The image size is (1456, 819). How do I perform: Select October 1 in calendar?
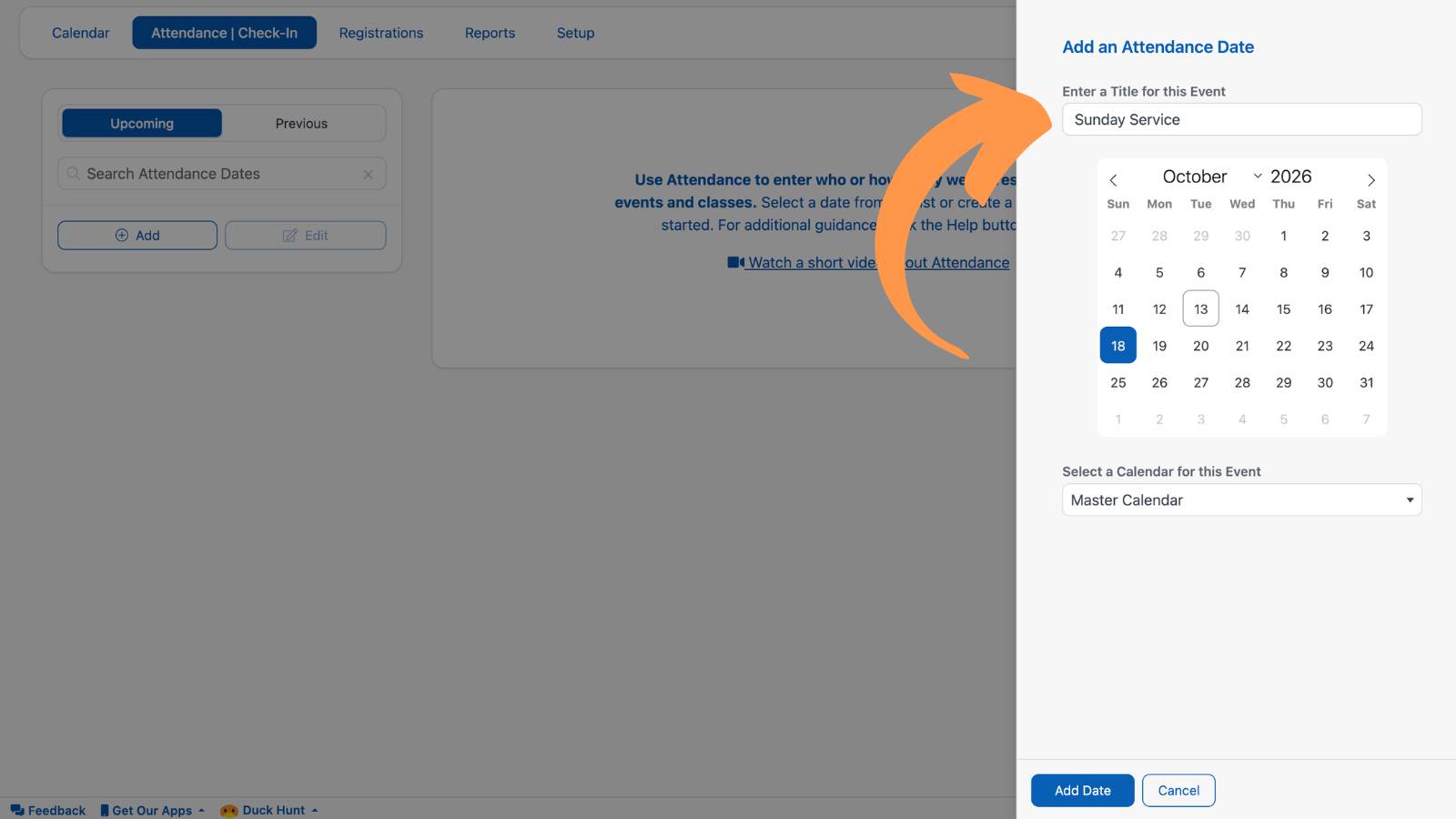pyautogui.click(x=1283, y=236)
